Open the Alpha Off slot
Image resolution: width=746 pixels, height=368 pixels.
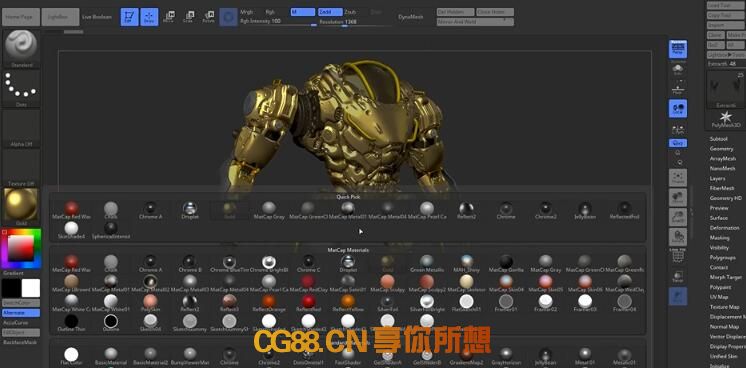coord(21,129)
